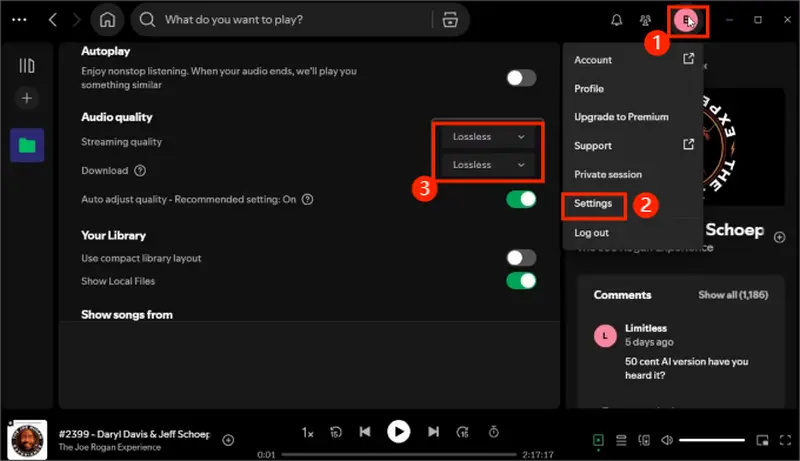Click the Limitless commenter avatar
Screen dimensions: 800x461
tap(605, 336)
